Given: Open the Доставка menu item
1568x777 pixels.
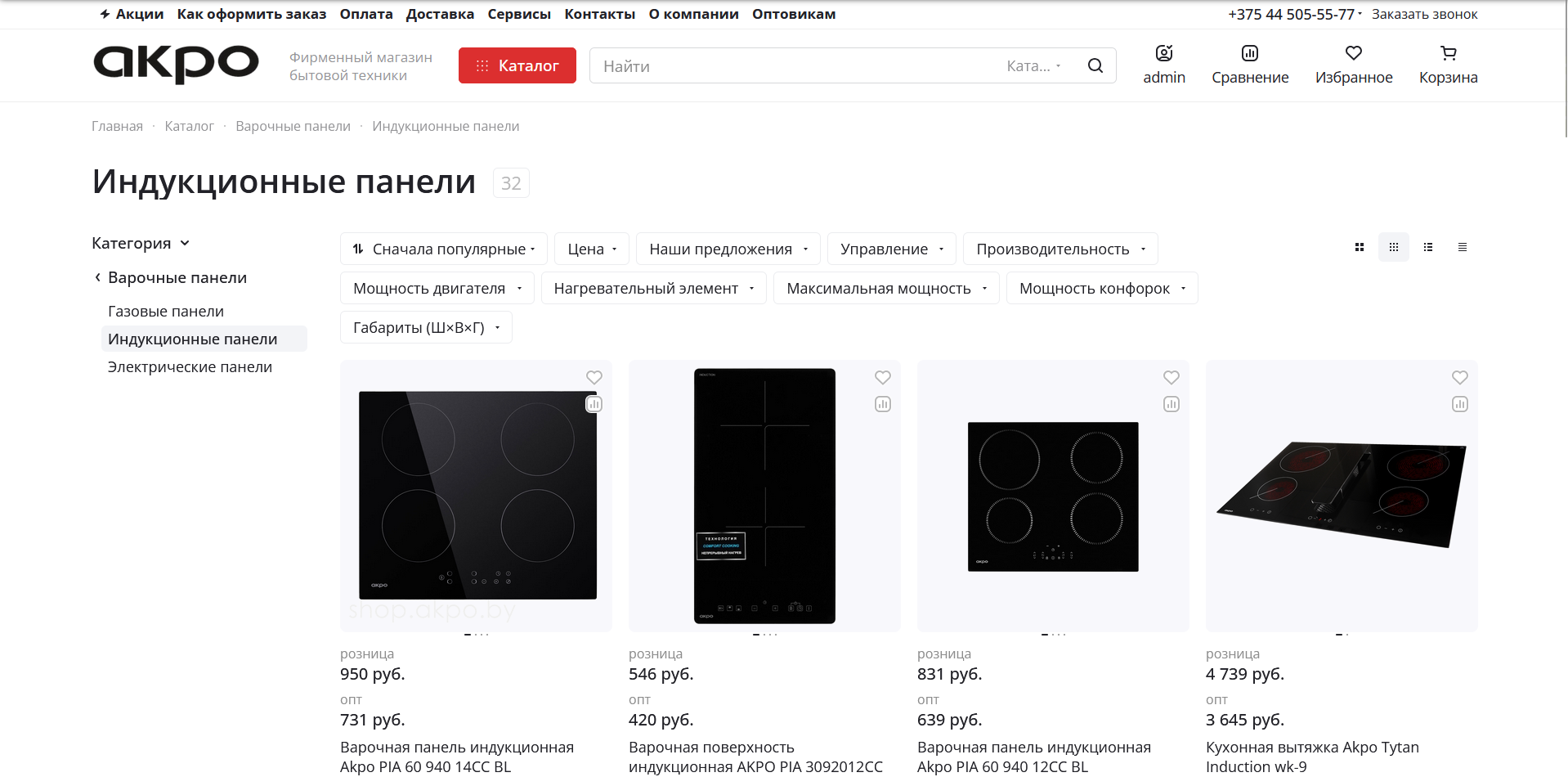Looking at the screenshot, I should 440,14.
